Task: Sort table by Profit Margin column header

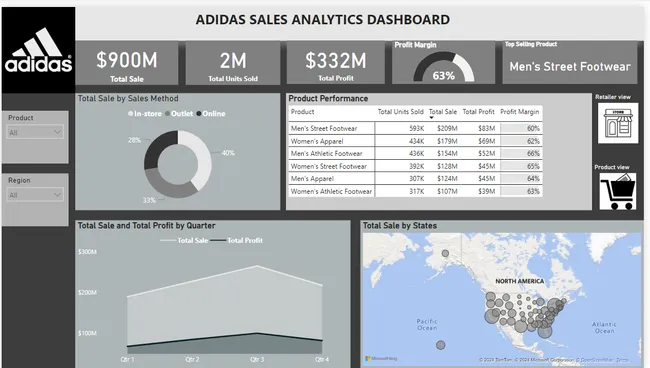Action: coord(519,112)
